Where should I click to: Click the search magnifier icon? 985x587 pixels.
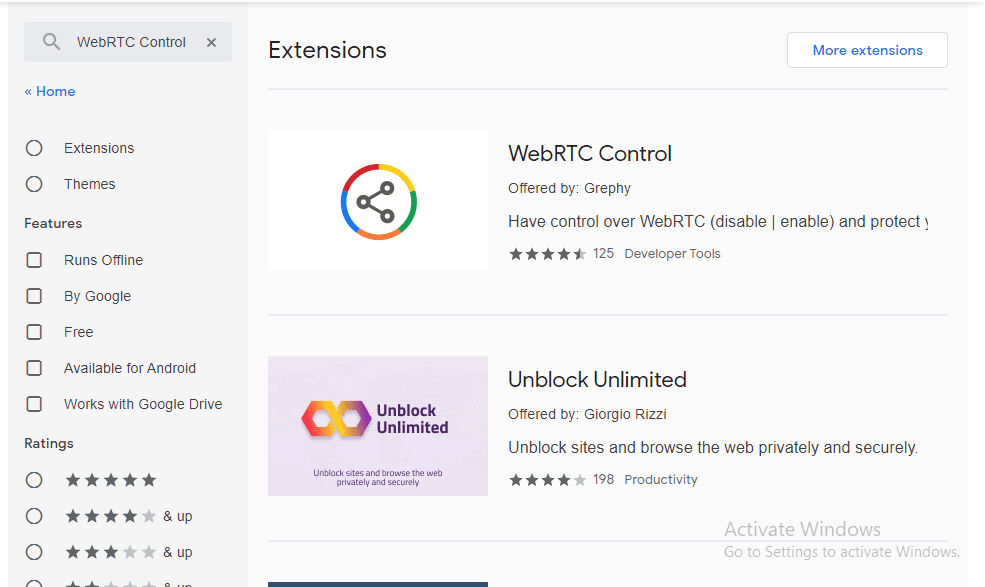(50, 42)
